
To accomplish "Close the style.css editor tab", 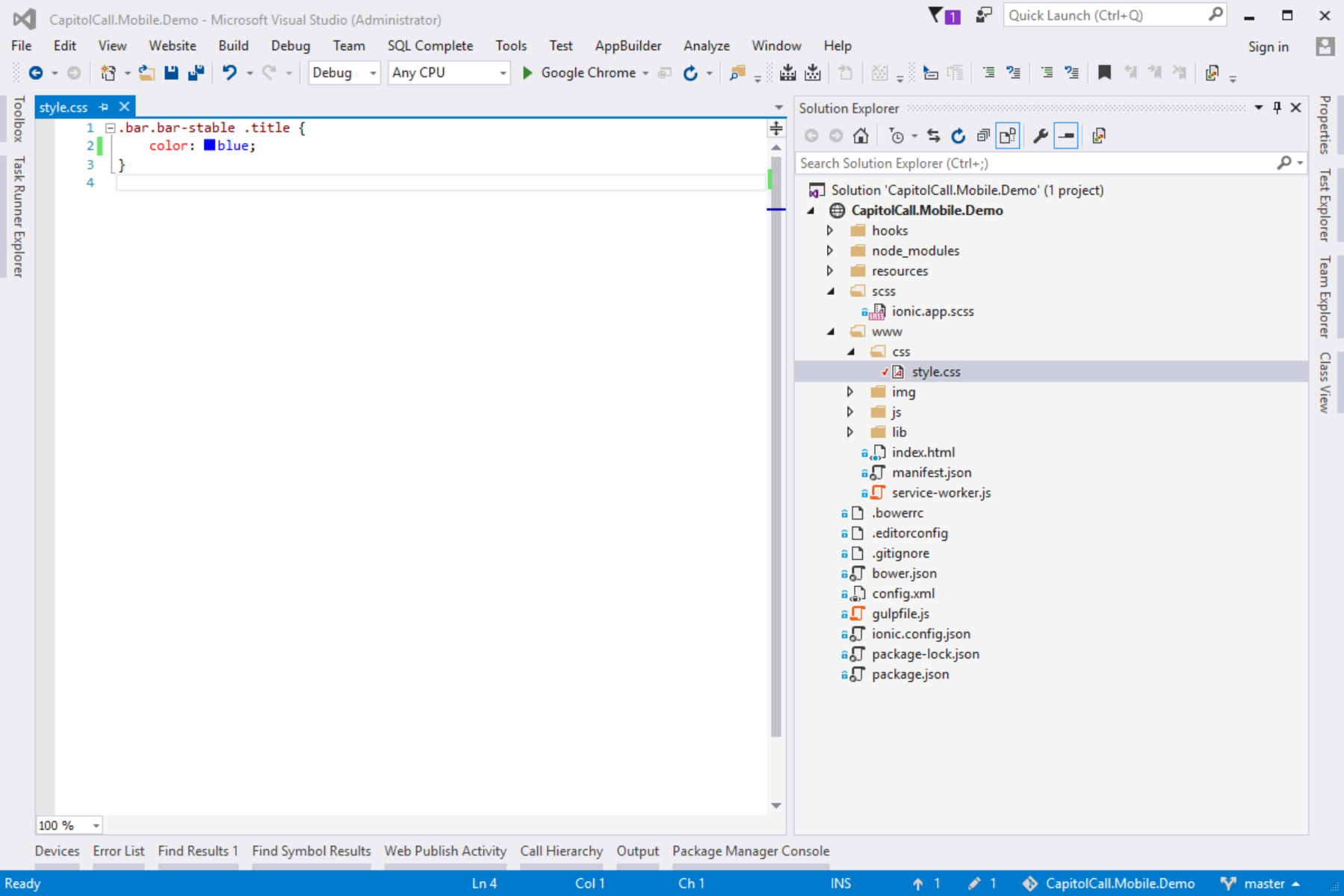I will (x=125, y=107).
